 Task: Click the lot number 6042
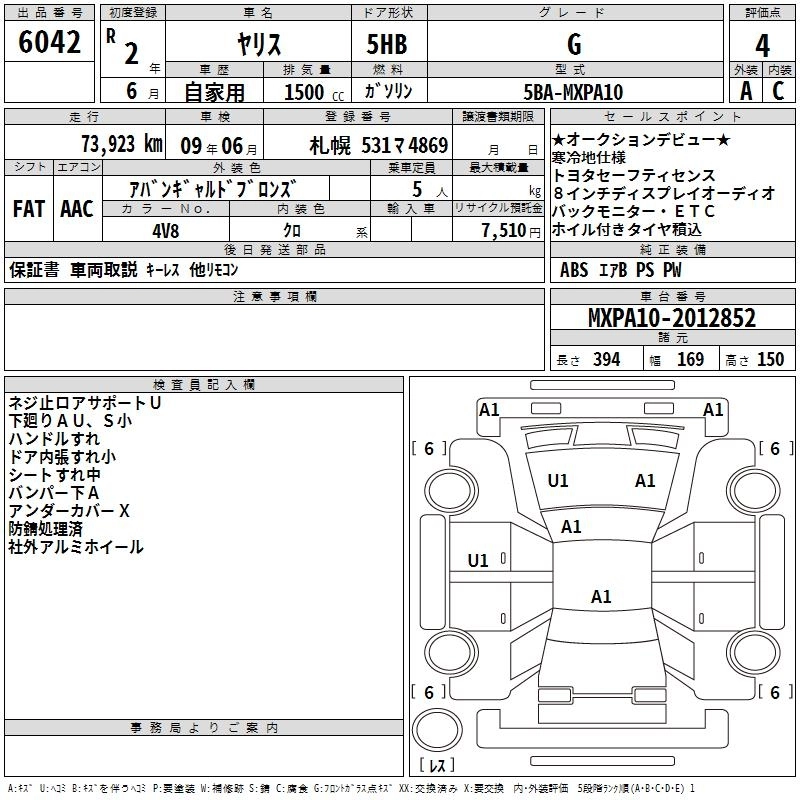(50, 43)
